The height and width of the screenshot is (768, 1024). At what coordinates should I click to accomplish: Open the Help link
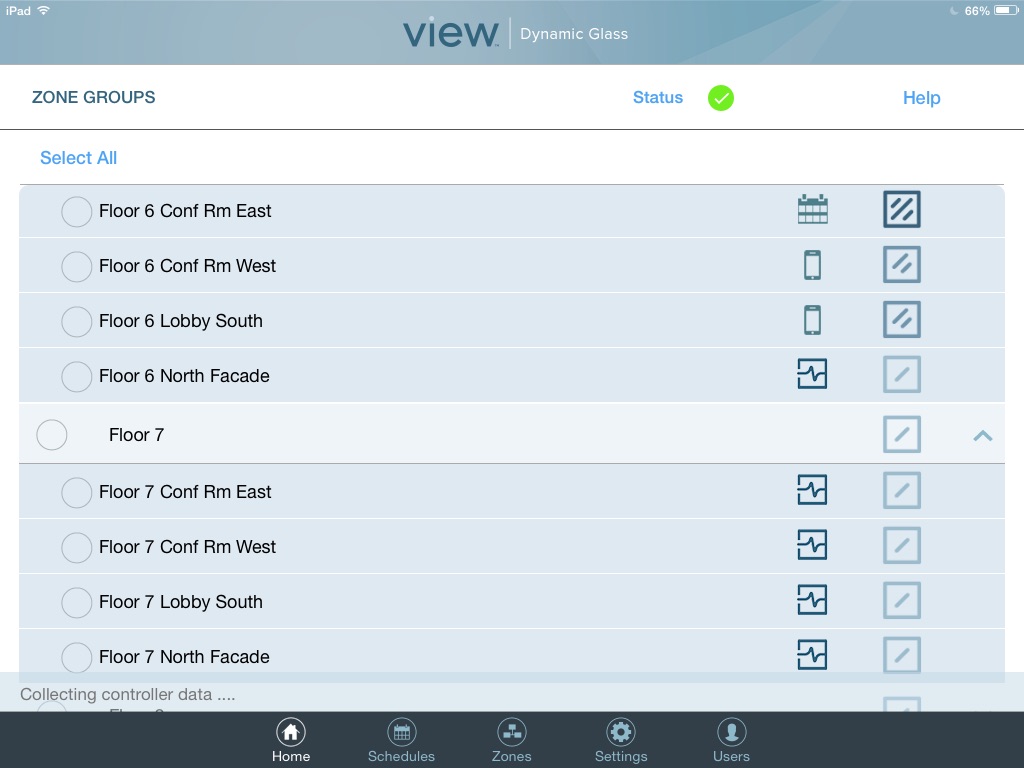(921, 98)
